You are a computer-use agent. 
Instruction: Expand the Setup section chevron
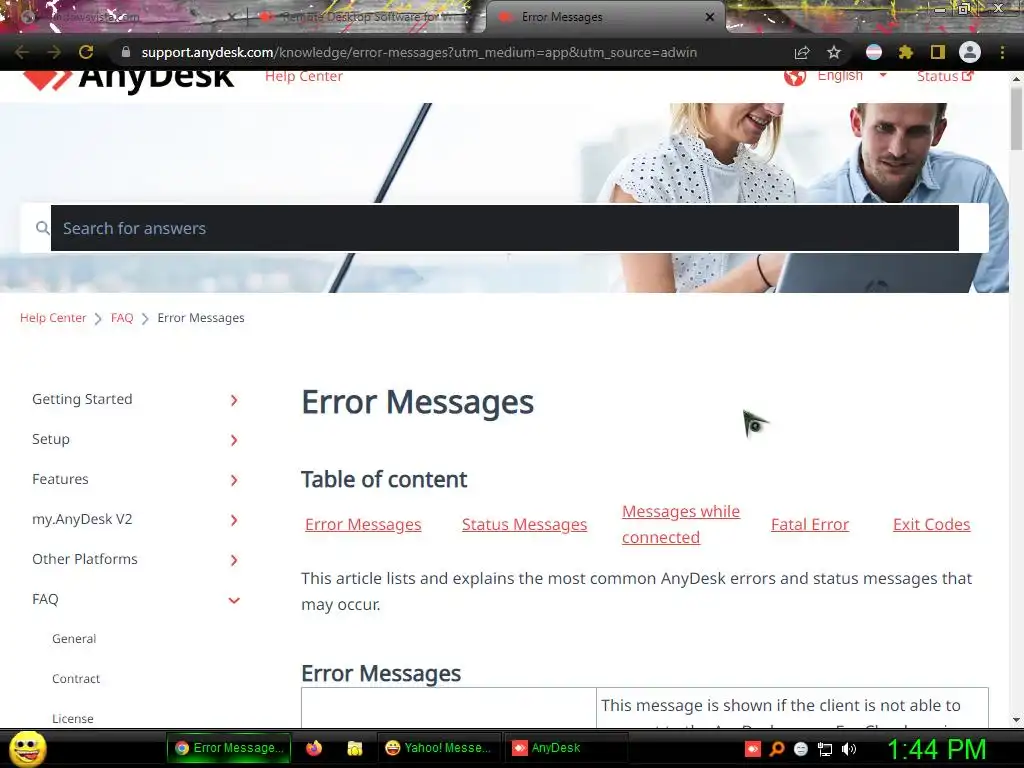234,440
